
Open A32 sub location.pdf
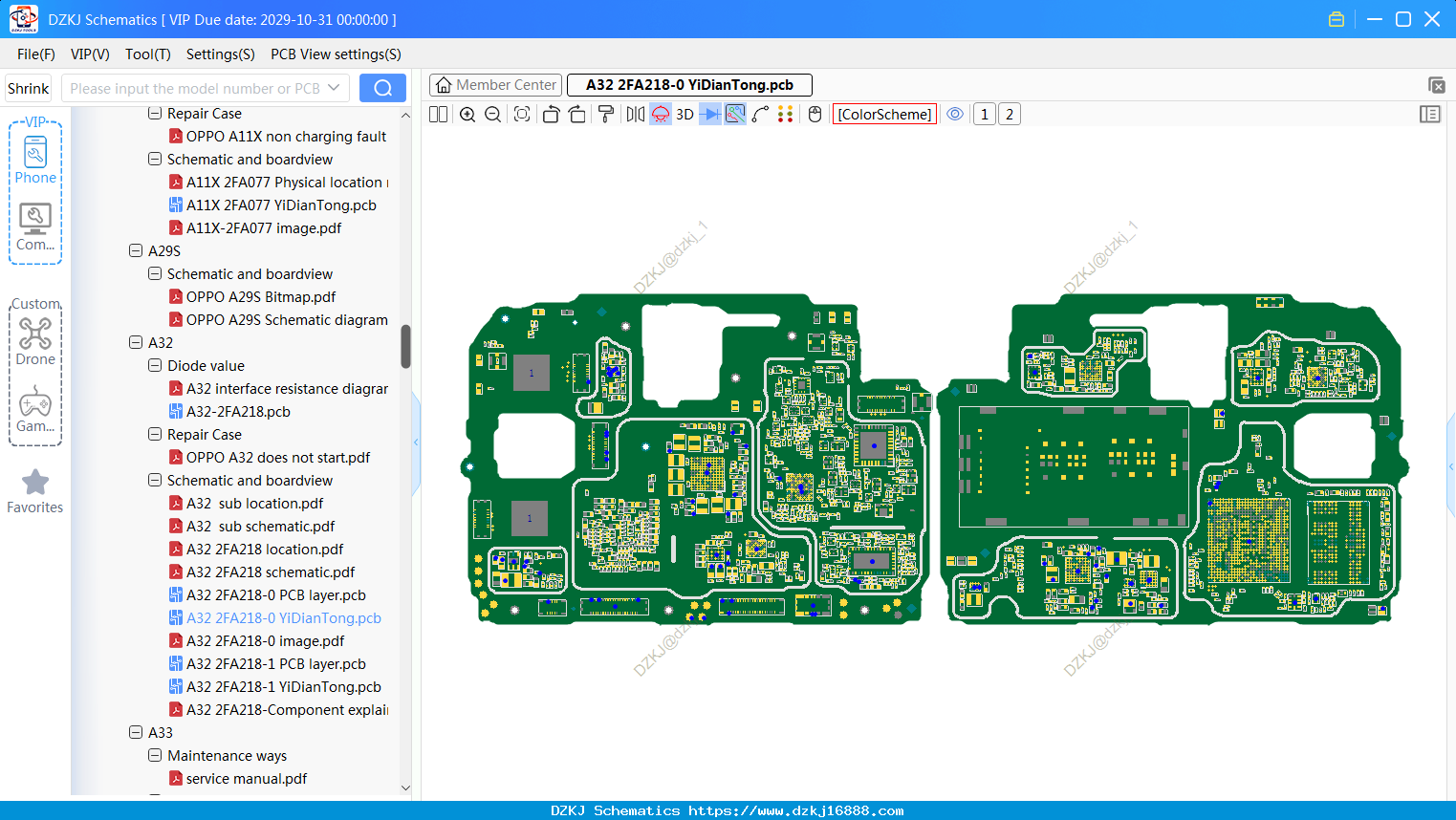click(254, 504)
